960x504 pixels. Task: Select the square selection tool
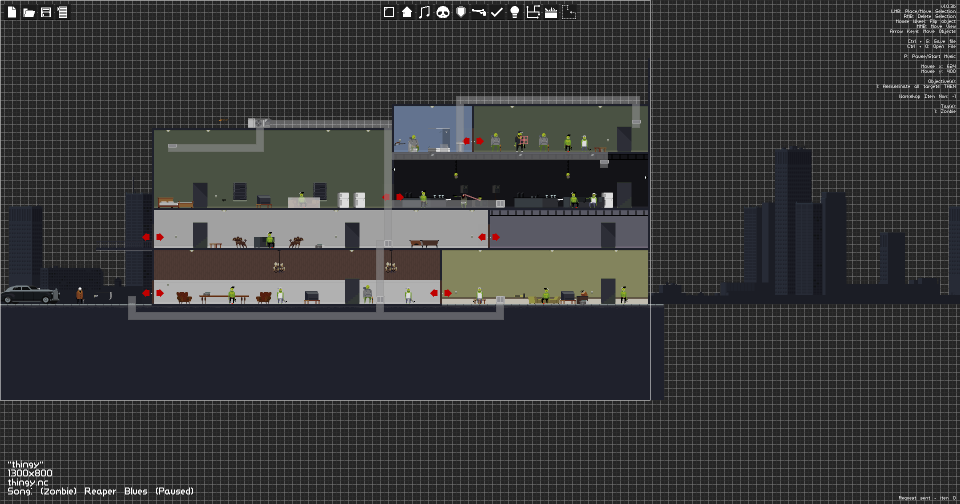pos(389,12)
